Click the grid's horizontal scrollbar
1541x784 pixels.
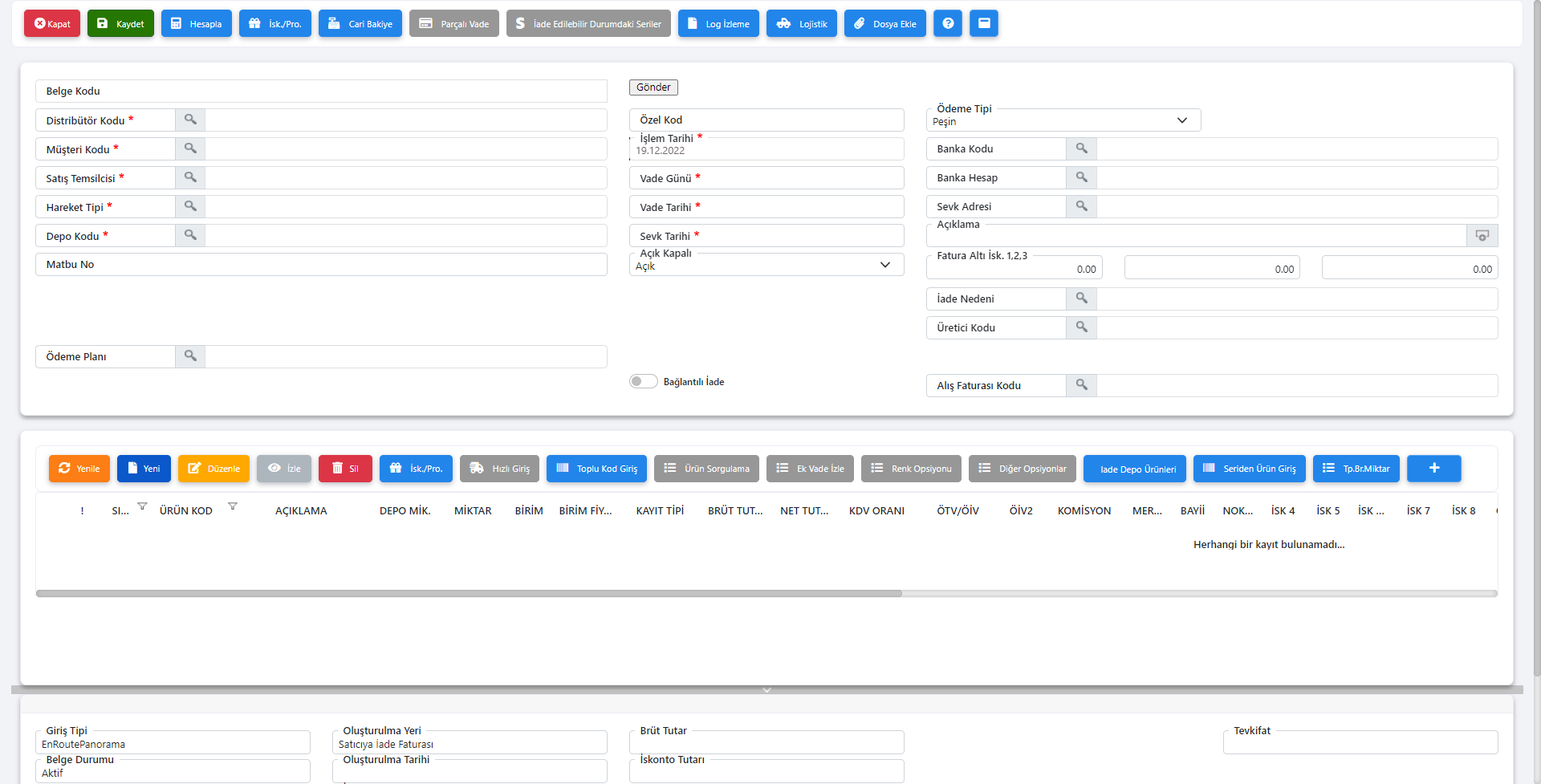(469, 594)
